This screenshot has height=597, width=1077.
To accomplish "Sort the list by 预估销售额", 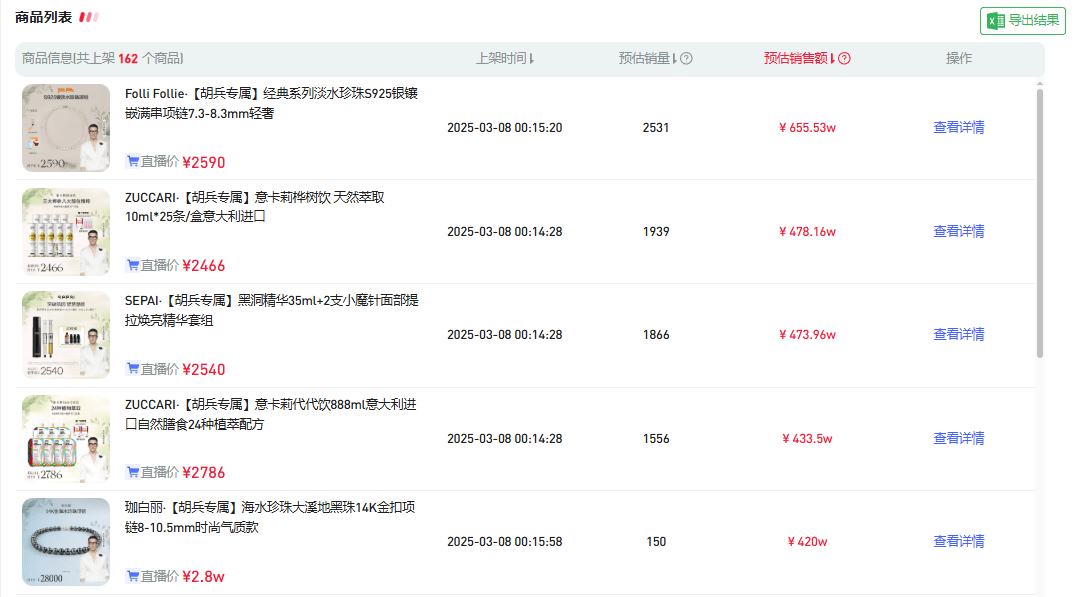I will point(799,59).
